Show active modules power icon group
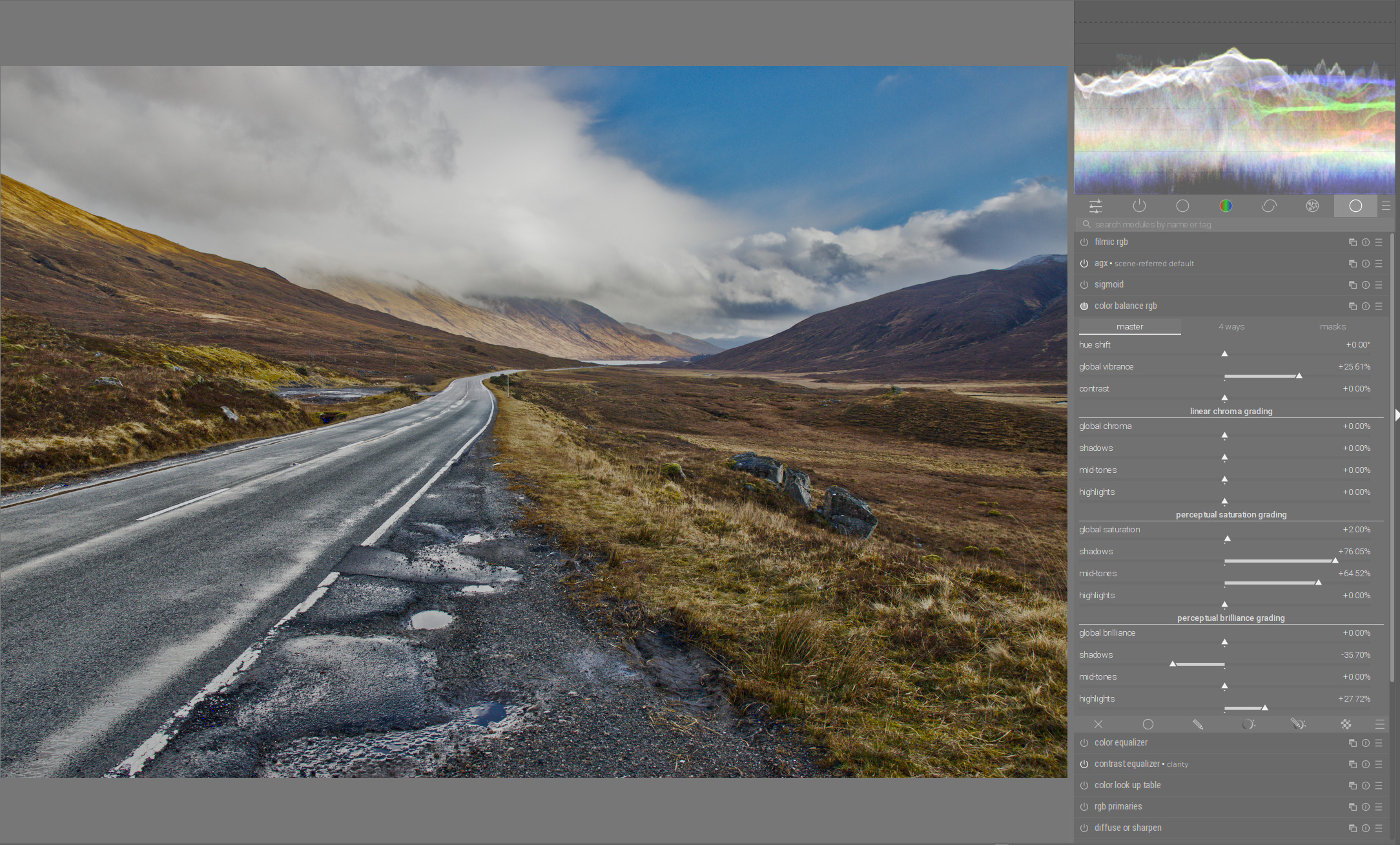 [1139, 206]
